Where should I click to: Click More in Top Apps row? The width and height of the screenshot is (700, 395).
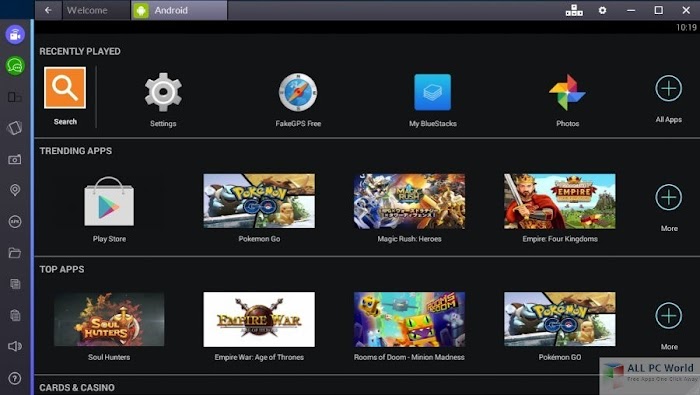click(x=668, y=315)
